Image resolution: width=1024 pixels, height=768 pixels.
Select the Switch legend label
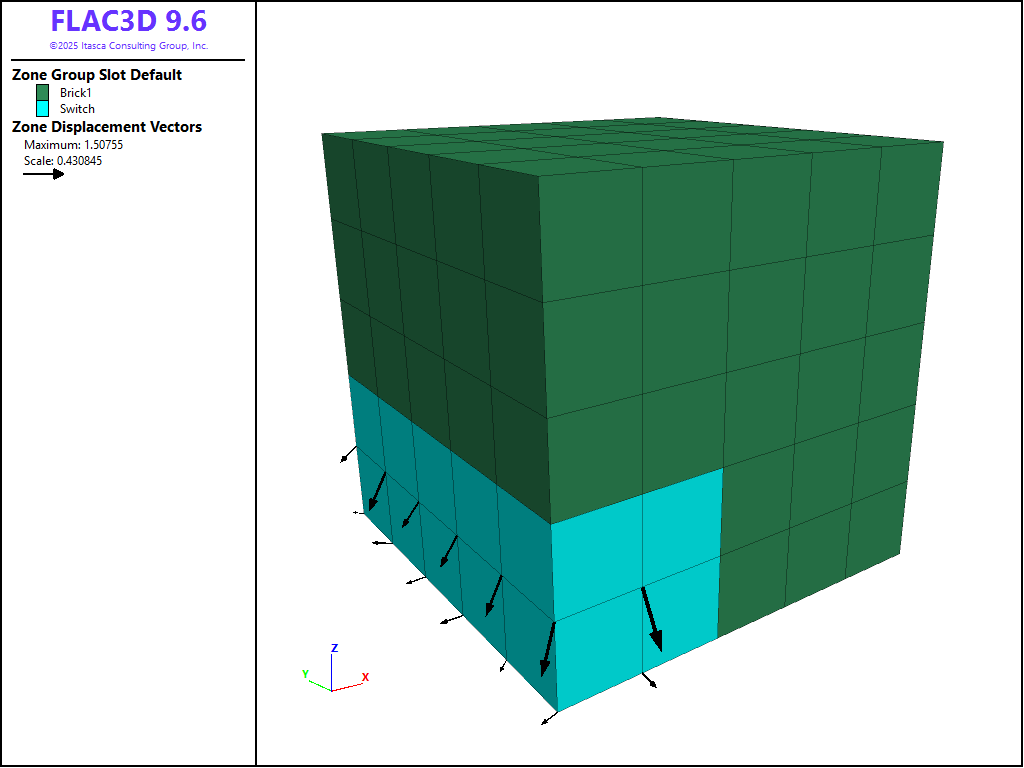77,108
